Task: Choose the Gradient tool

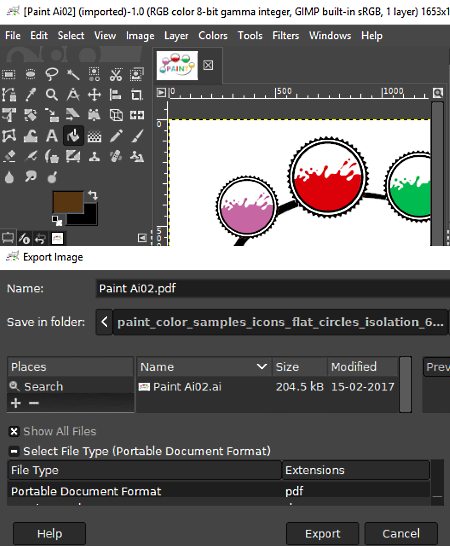Action: coord(94,136)
